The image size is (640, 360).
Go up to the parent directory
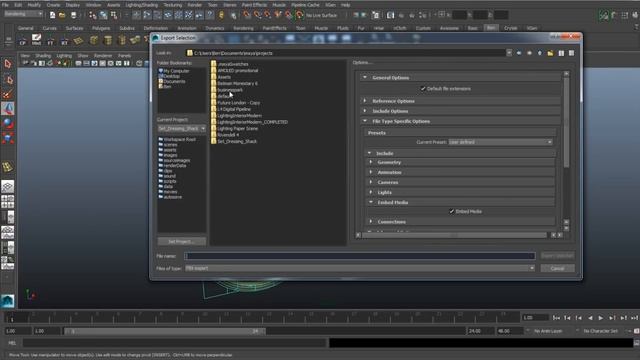pyautogui.click(x=540, y=53)
